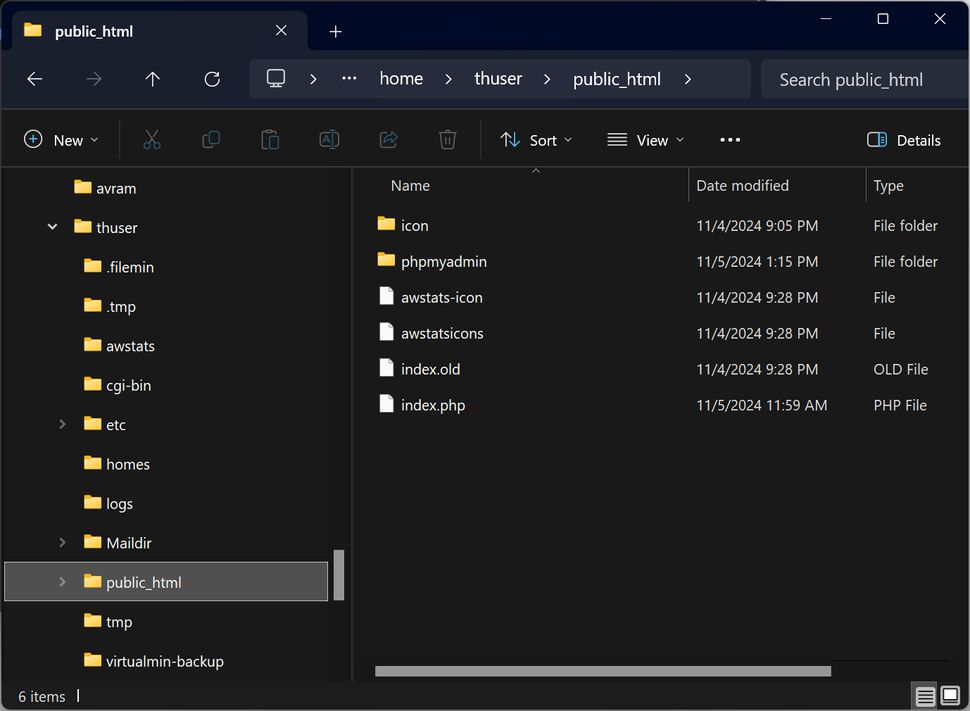Expand the etc folder in sidebar
This screenshot has height=711, width=970.
pos(62,424)
